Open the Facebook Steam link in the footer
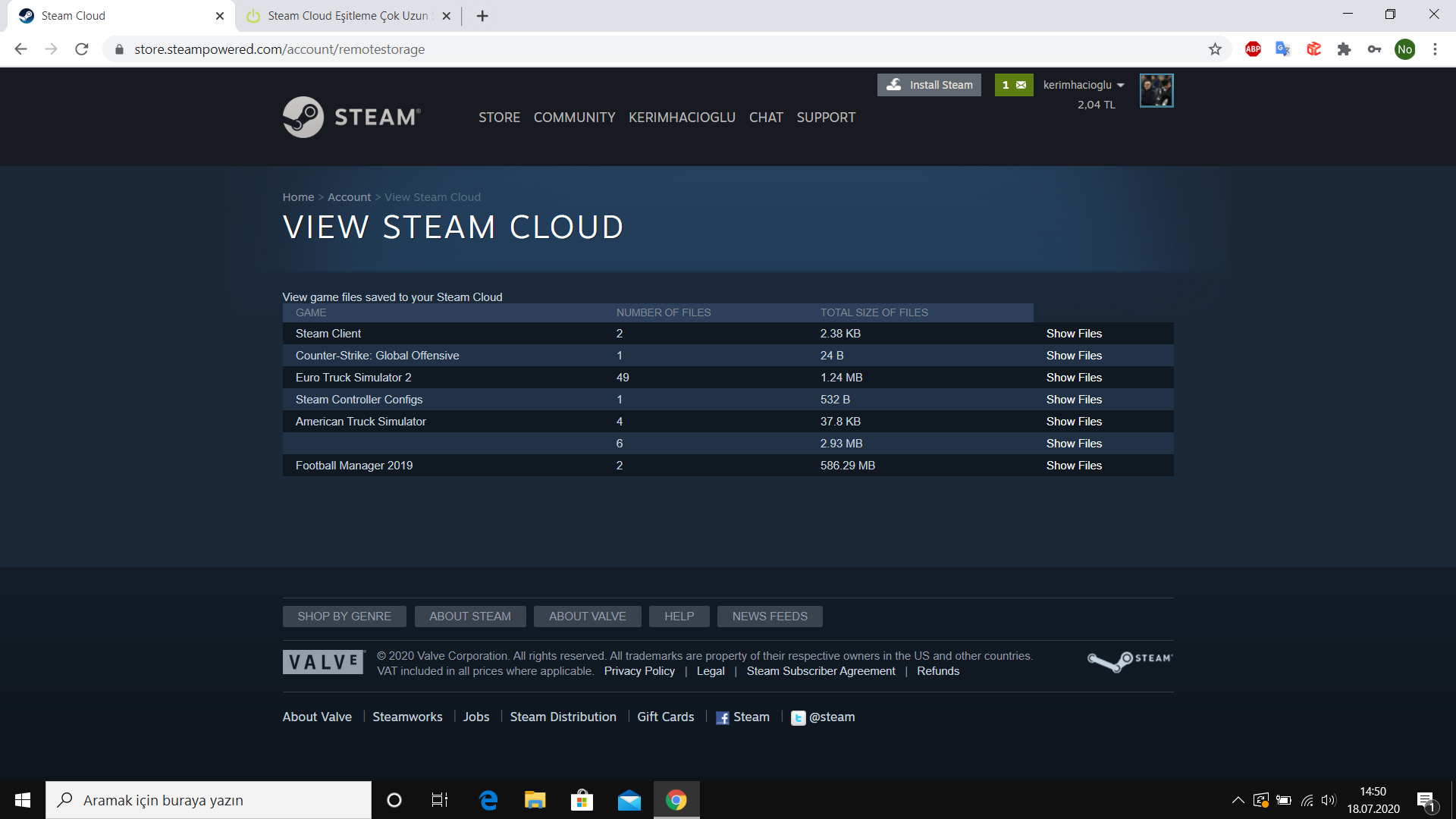 click(x=742, y=717)
